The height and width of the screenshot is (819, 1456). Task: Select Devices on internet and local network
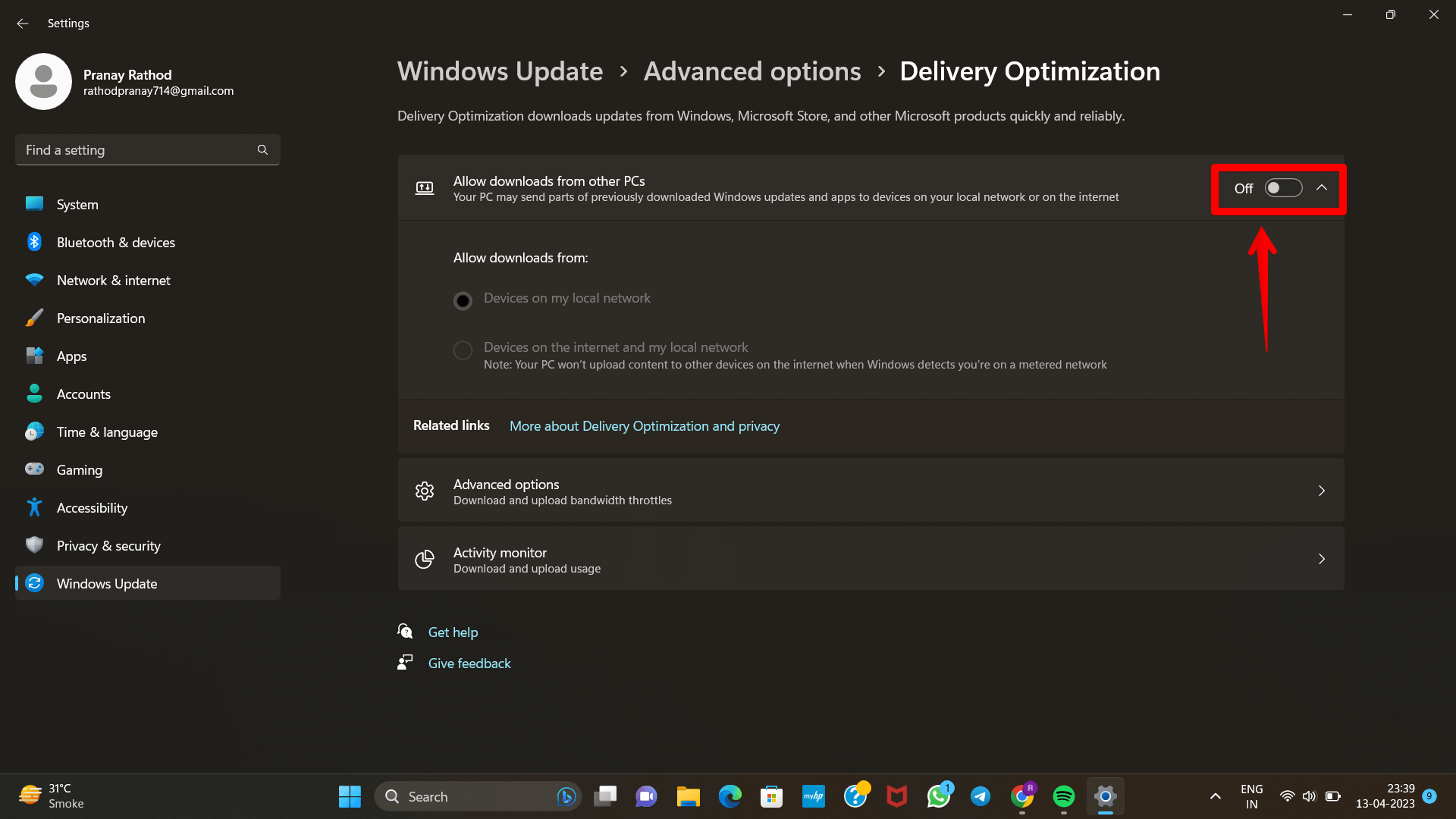462,349
